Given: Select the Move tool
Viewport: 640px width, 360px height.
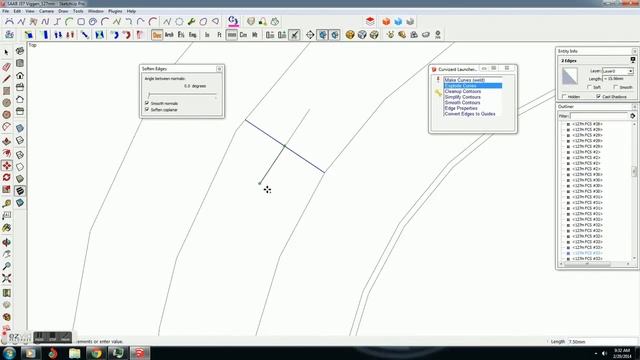Looking at the screenshot, I should pos(7,165).
